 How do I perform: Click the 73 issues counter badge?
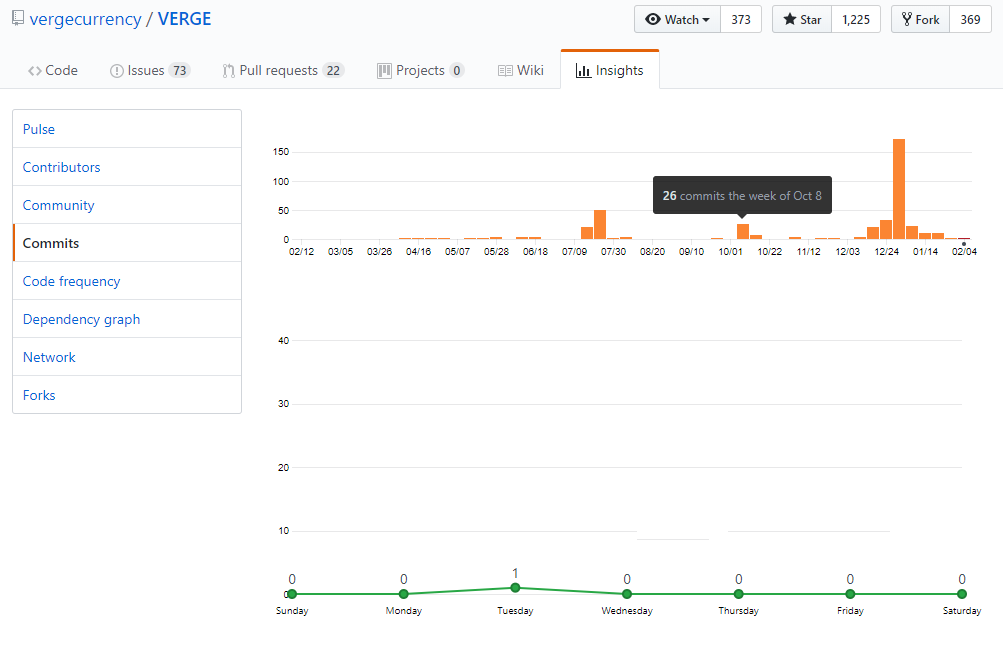[x=180, y=70]
